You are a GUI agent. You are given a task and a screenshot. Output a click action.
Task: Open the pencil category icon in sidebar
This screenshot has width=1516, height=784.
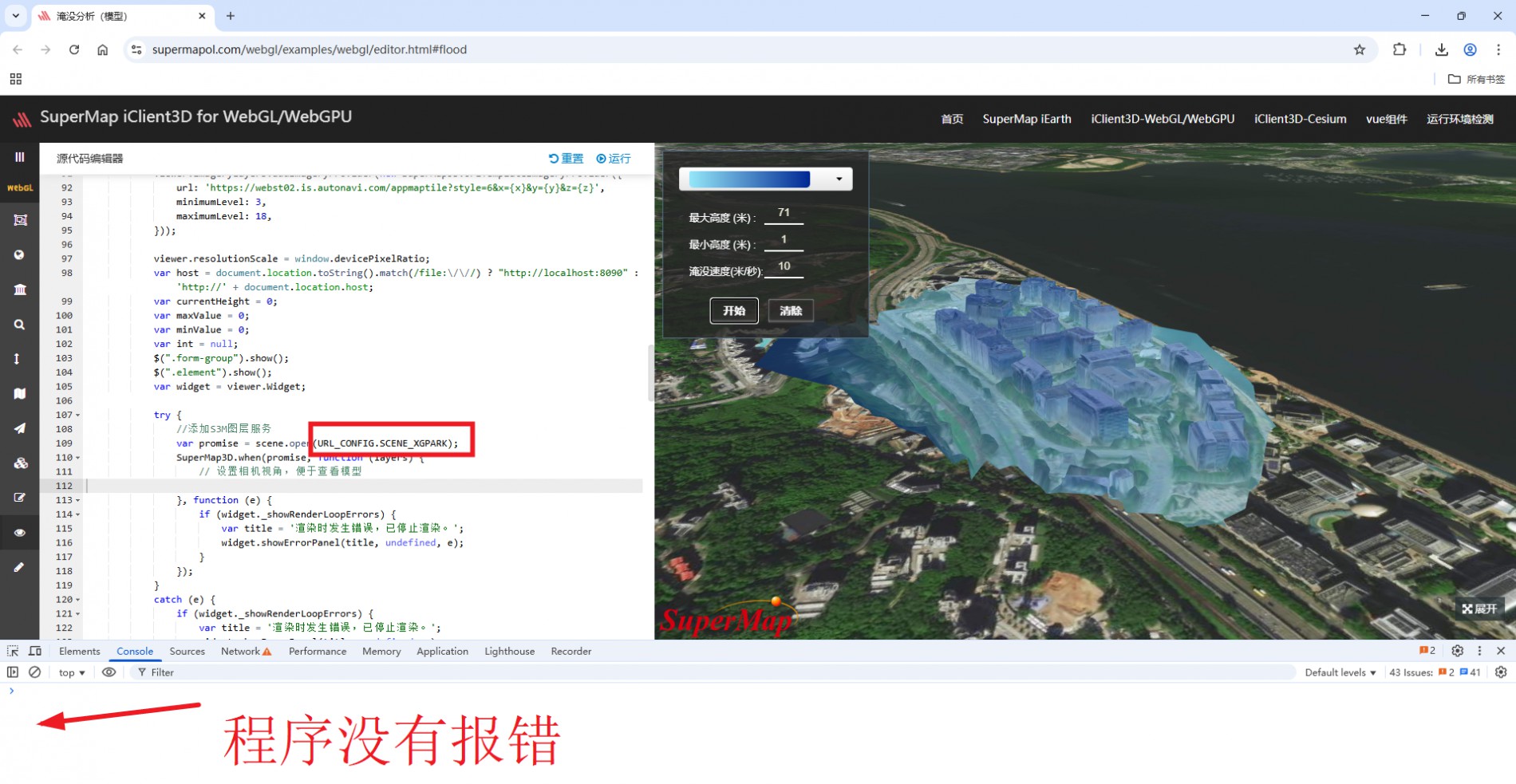[19, 567]
